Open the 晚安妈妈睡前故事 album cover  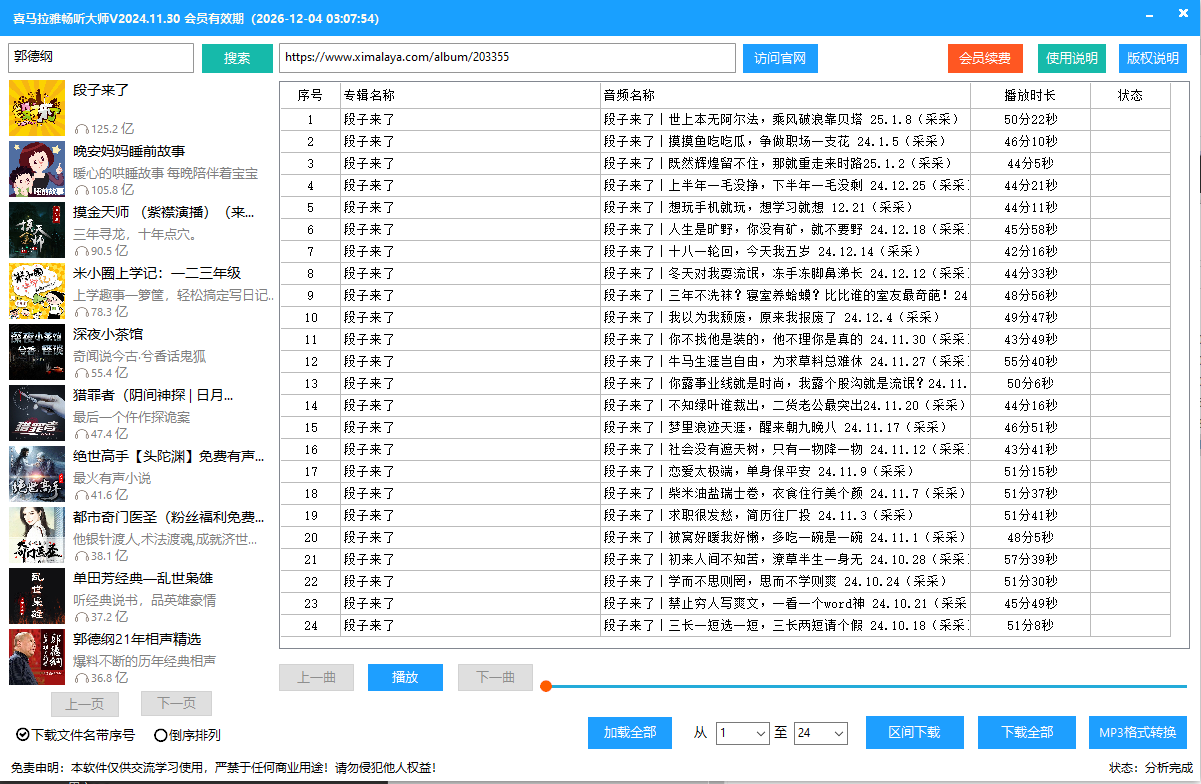point(37,169)
